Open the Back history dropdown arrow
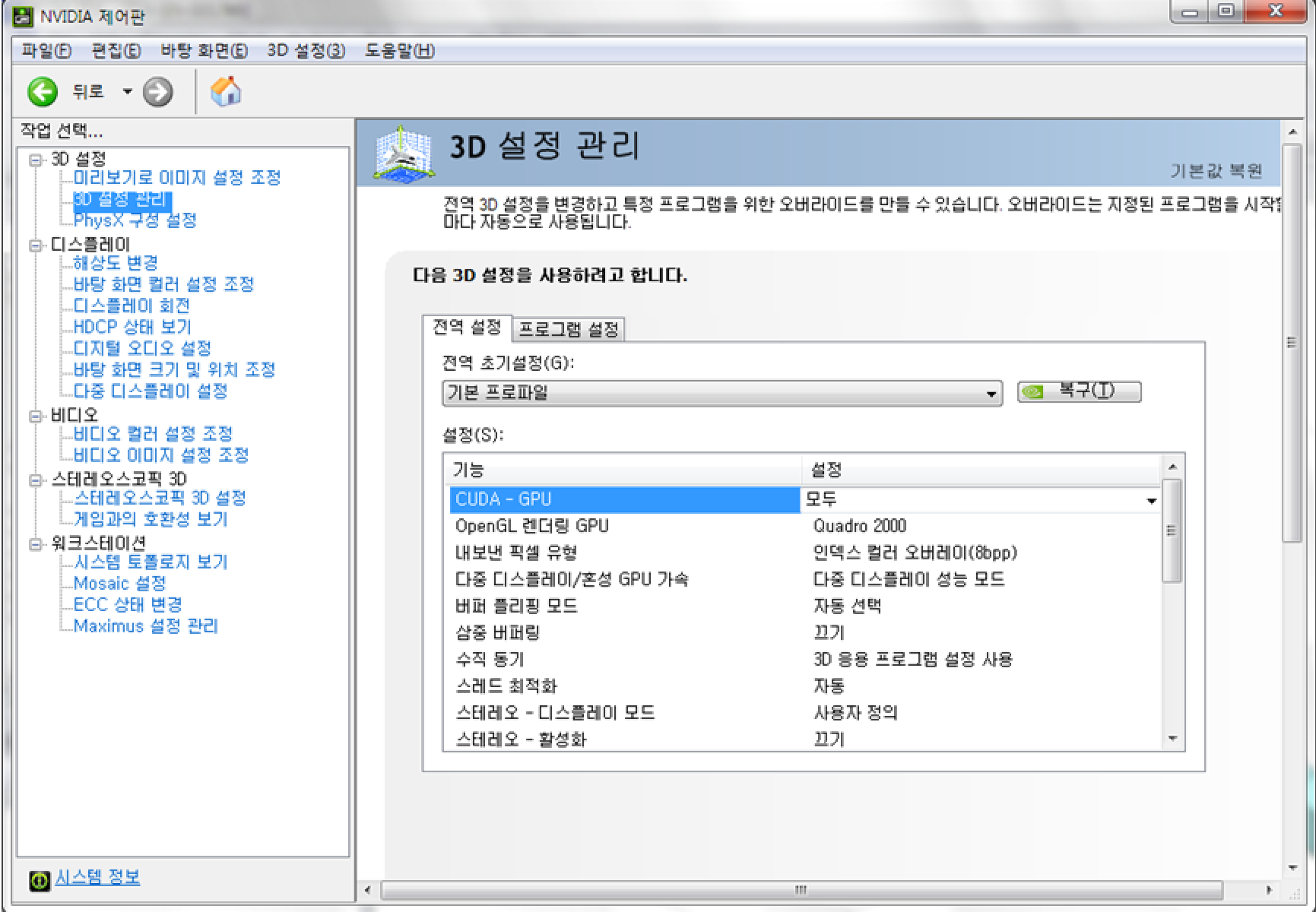This screenshot has width=1316, height=912. point(127,92)
